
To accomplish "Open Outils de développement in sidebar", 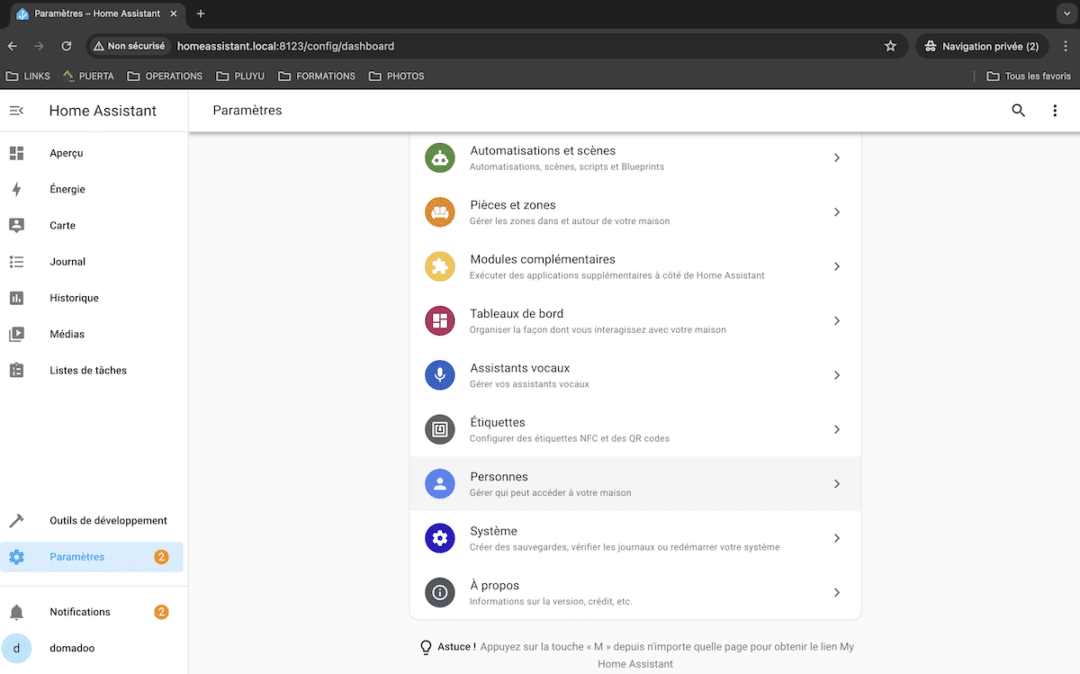I will pyautogui.click(x=108, y=521).
